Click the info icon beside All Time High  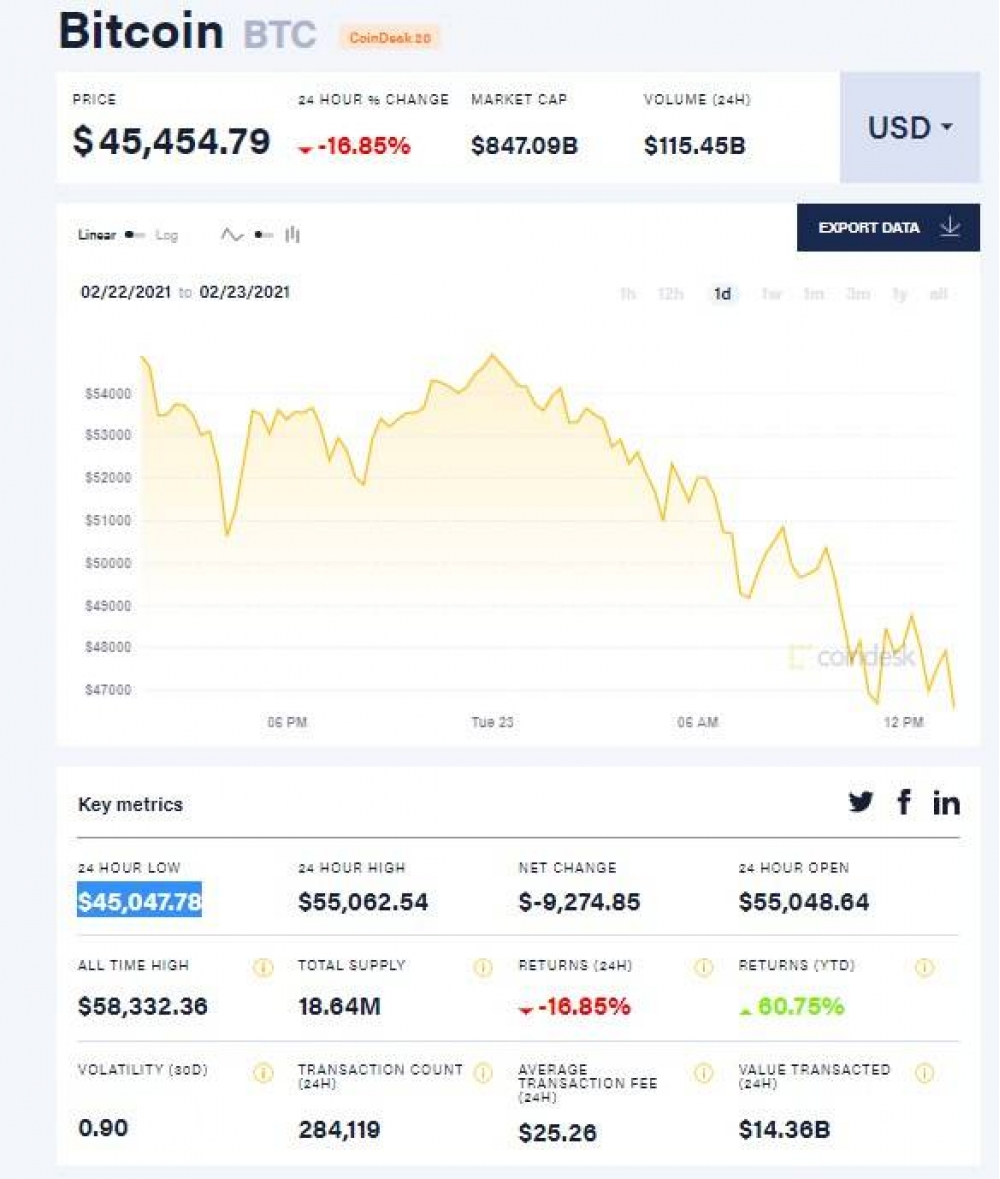[263, 967]
